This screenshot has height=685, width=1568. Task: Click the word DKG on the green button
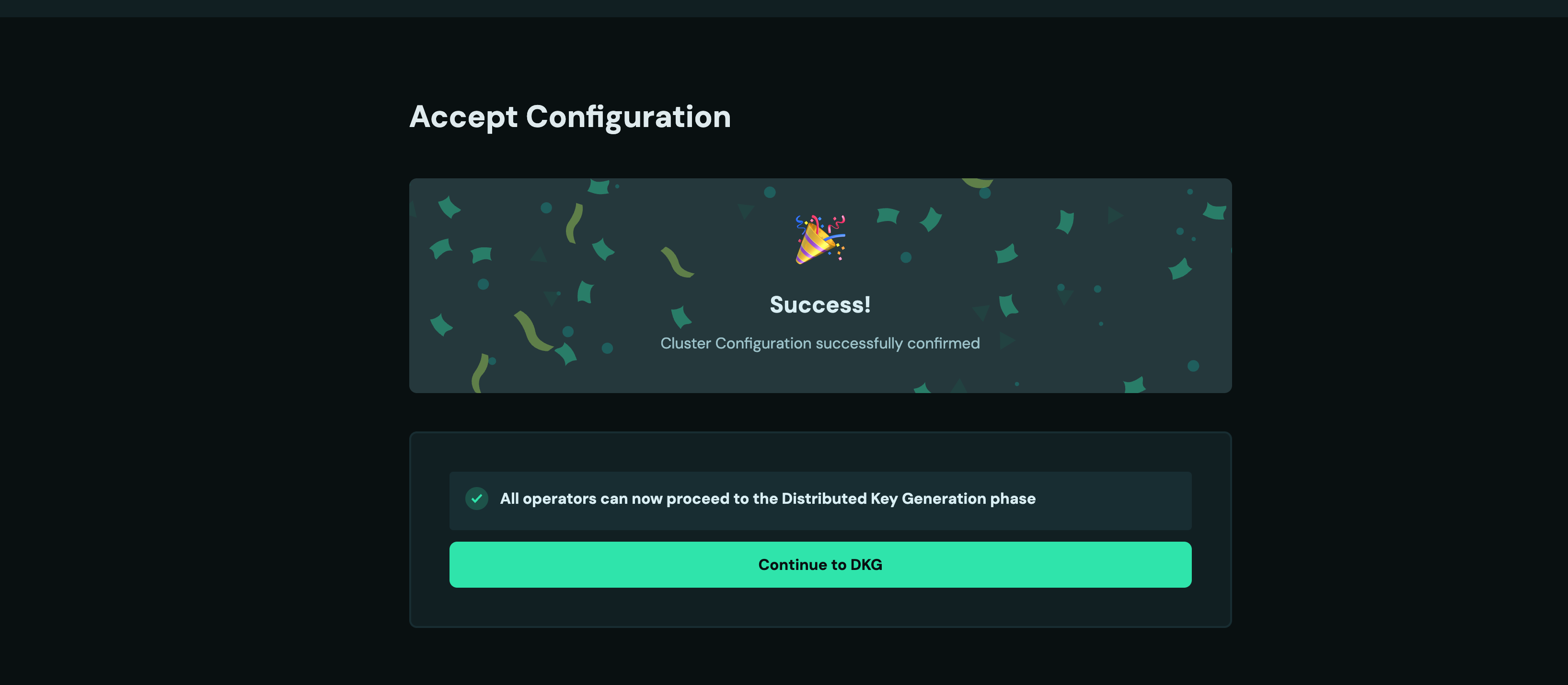coord(866,564)
